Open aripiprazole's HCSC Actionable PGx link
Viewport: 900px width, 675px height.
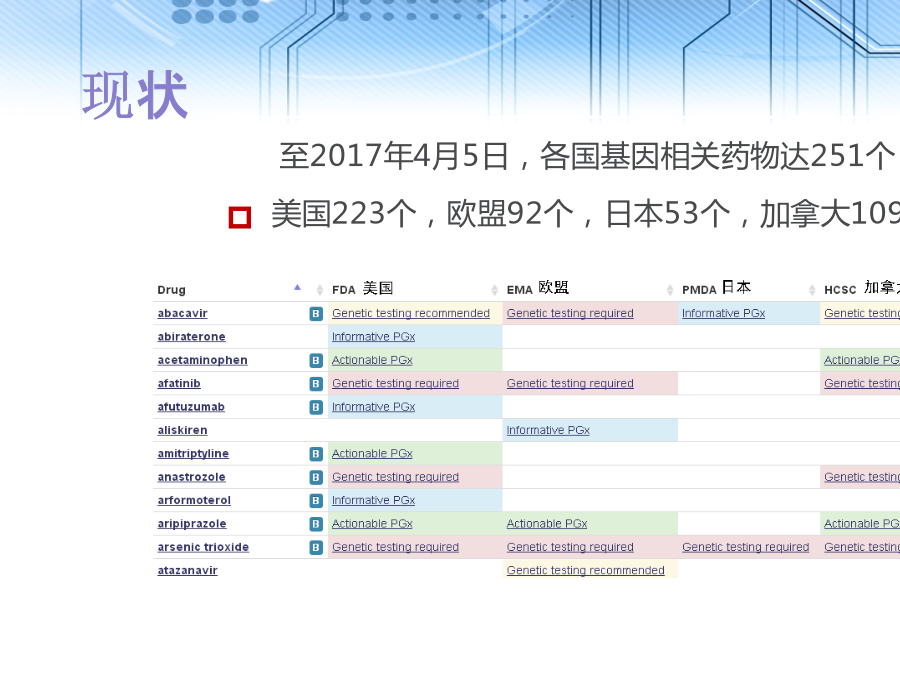tap(862, 524)
